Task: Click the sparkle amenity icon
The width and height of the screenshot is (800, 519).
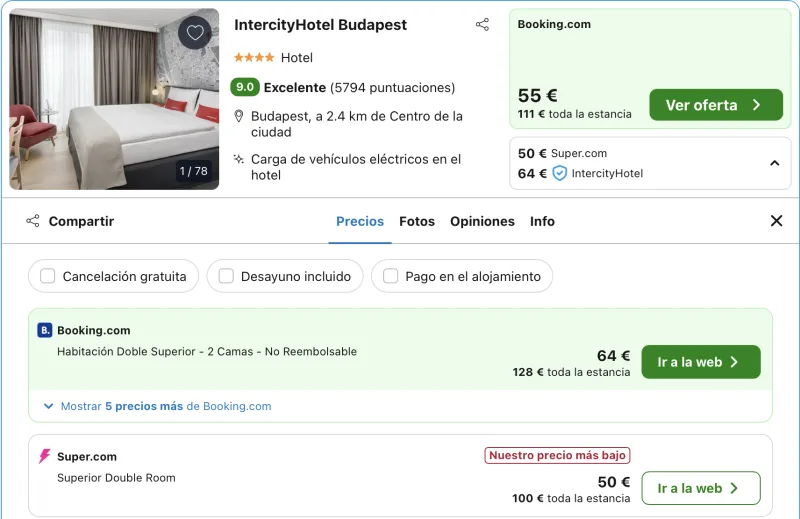Action: click(x=238, y=159)
